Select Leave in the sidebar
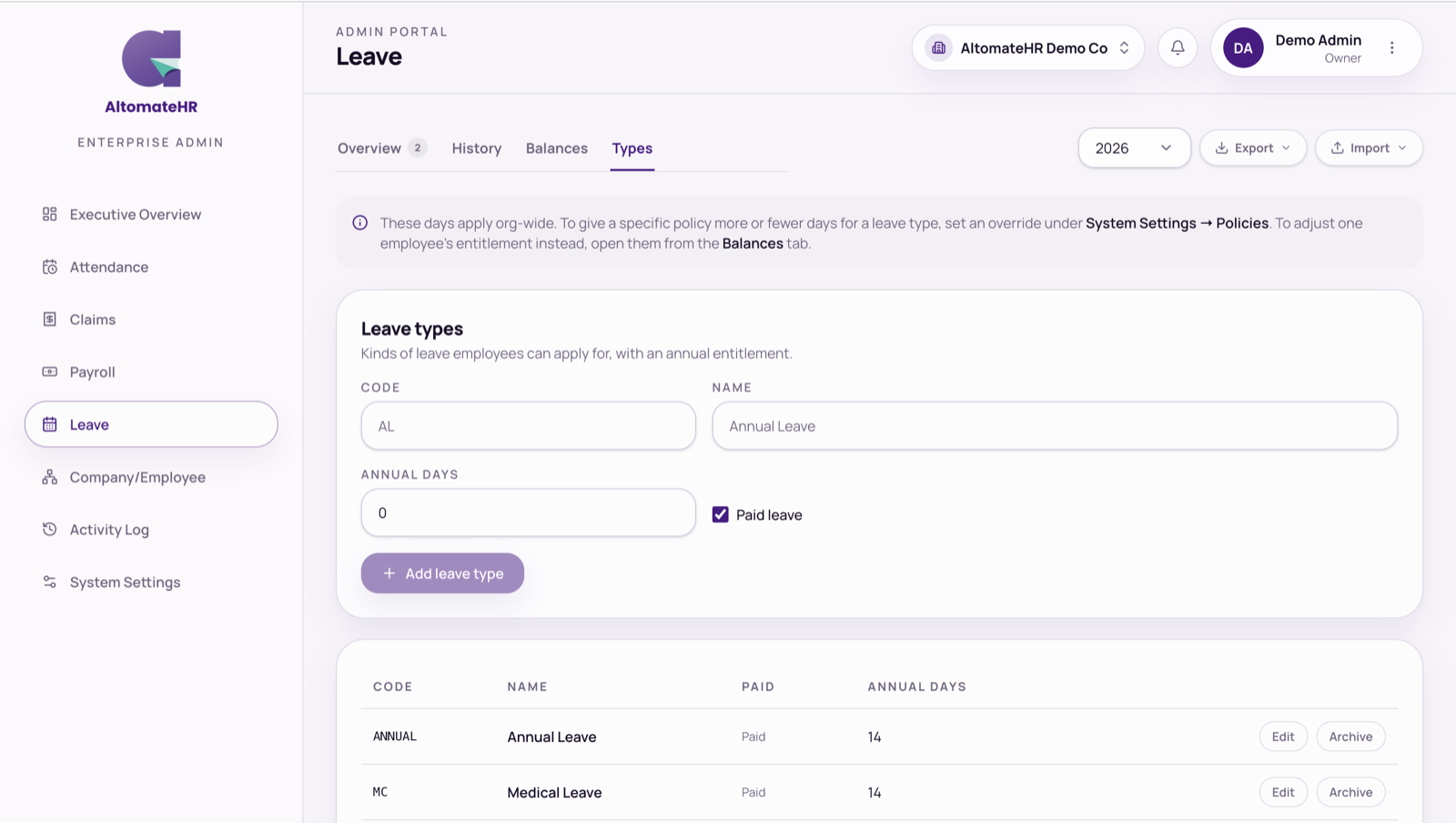 click(x=151, y=424)
